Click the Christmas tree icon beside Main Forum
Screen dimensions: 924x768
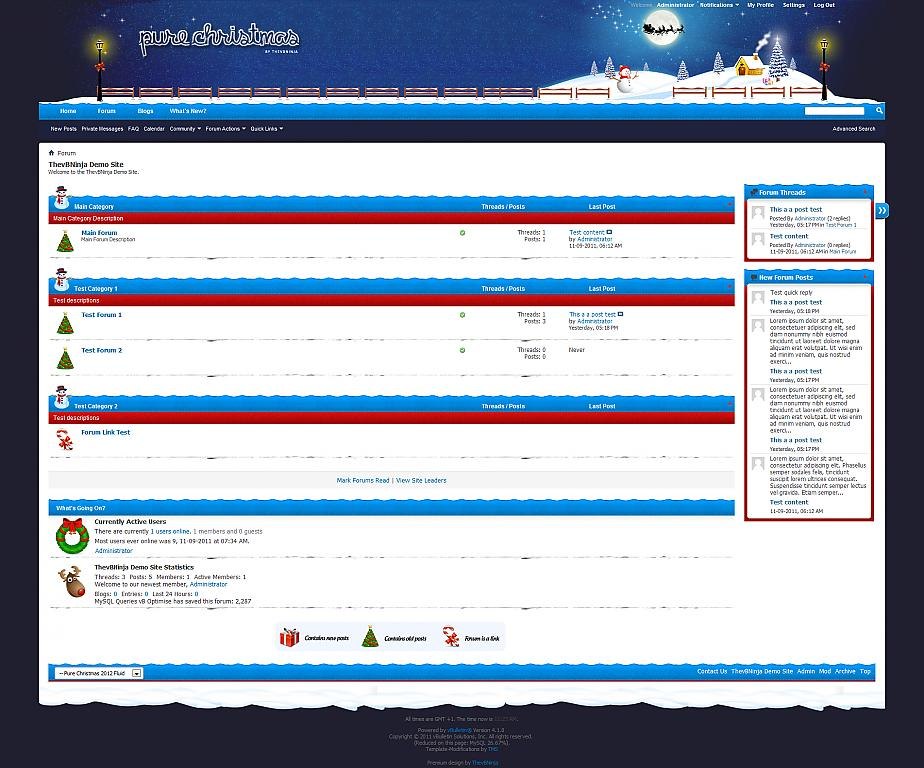(x=65, y=241)
